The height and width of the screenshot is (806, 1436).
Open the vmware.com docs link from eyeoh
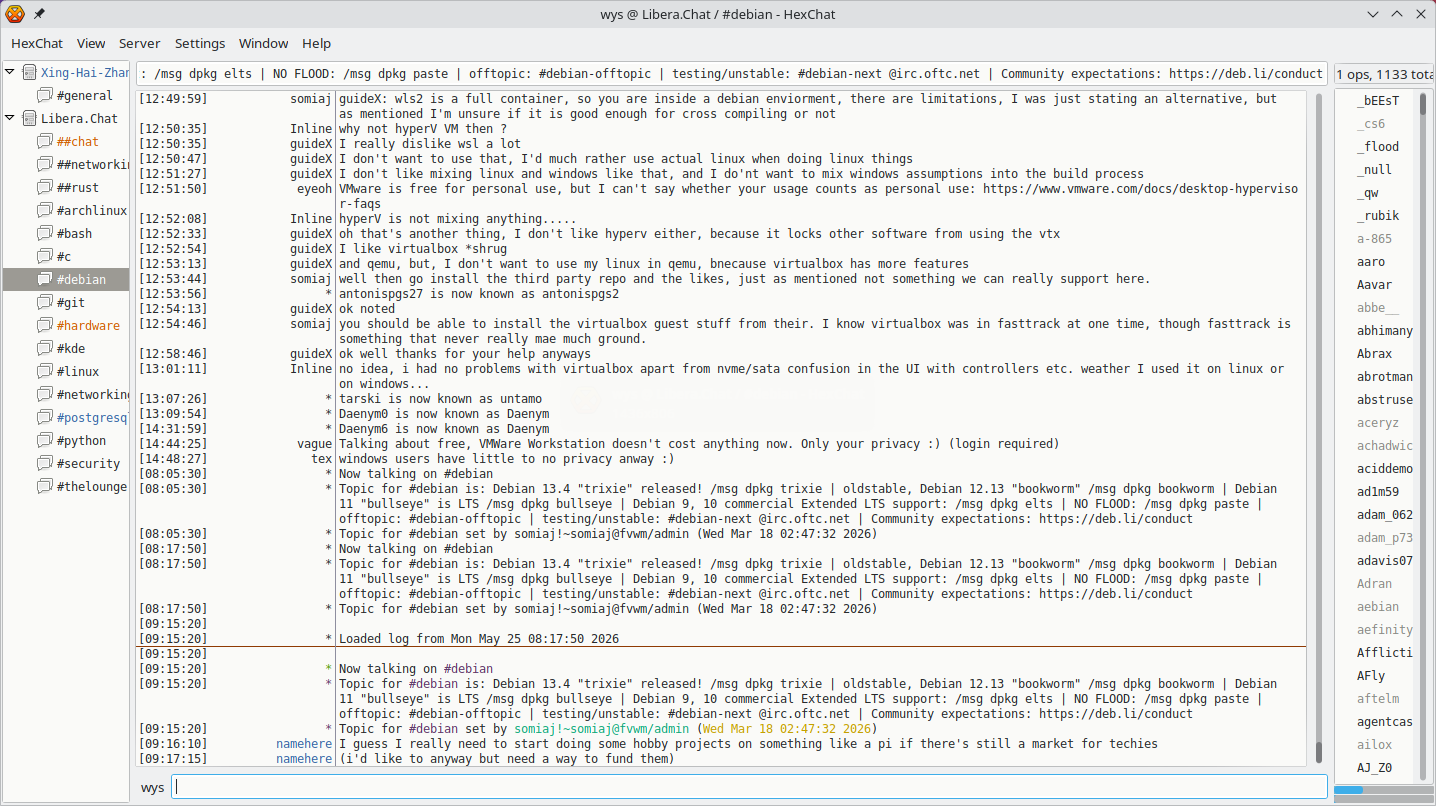[1141, 196]
